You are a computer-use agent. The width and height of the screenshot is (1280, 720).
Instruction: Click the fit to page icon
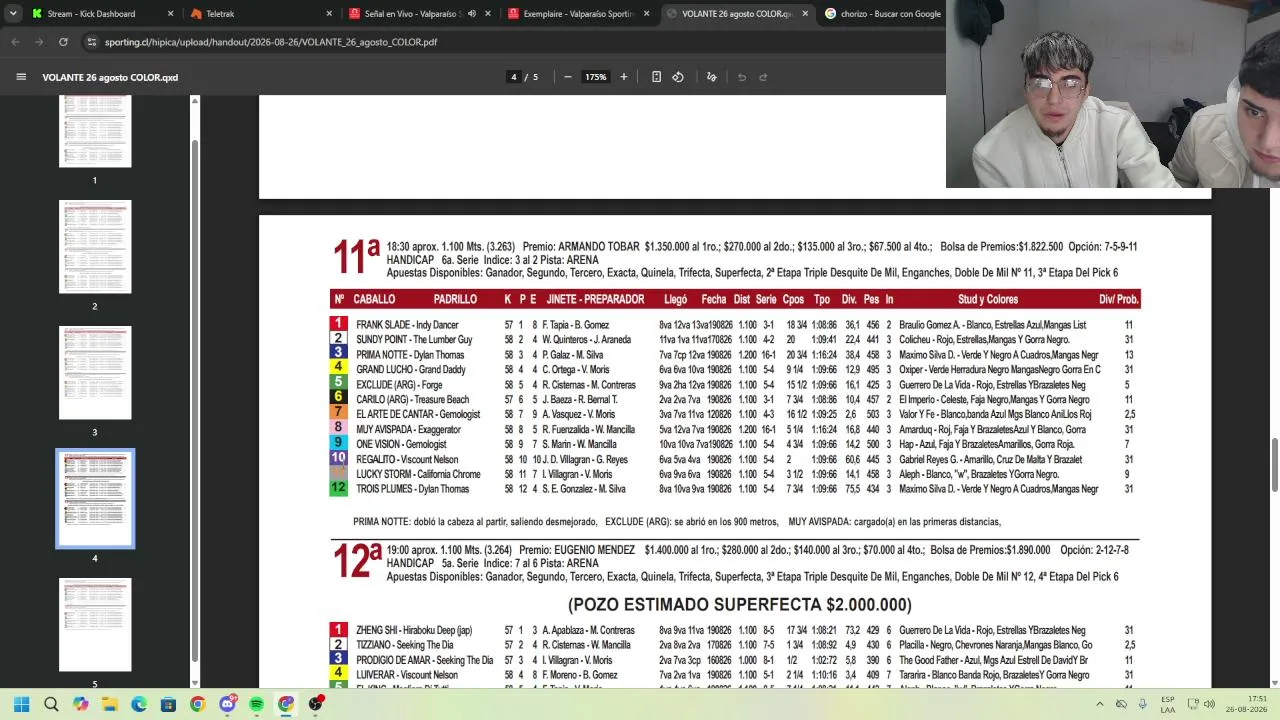656,77
